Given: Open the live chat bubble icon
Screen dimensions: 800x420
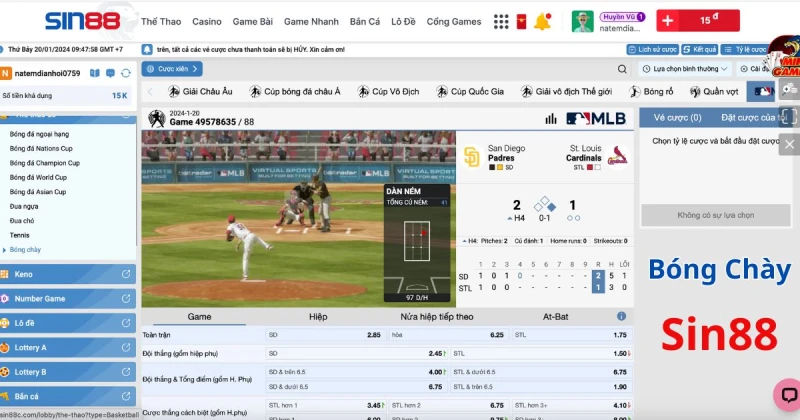Looking at the screenshot, I should point(788,395).
